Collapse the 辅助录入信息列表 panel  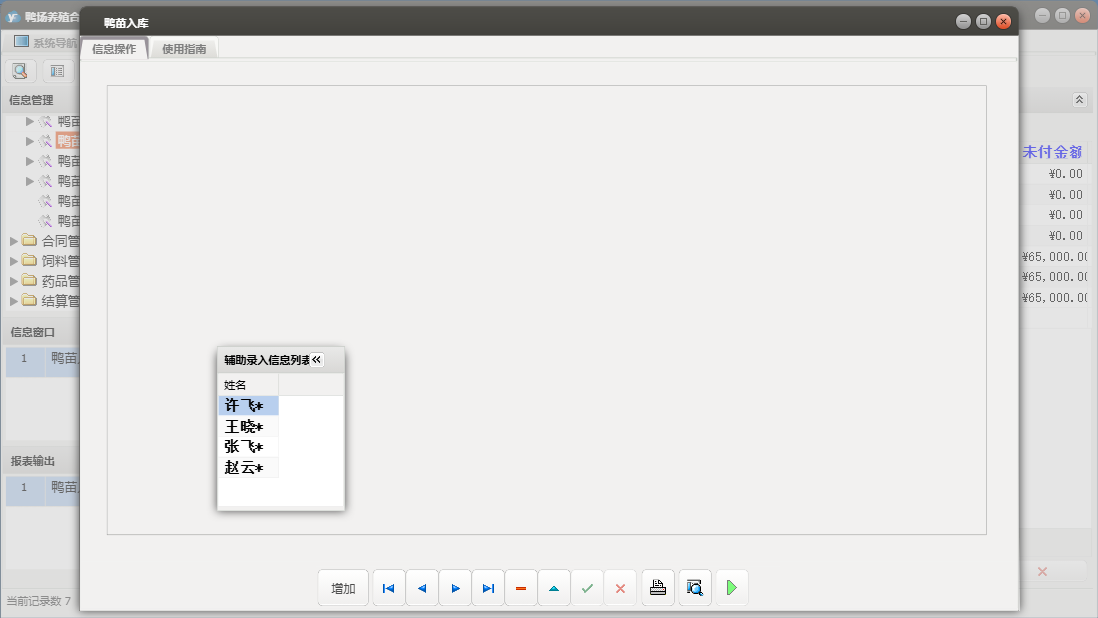tap(317, 360)
